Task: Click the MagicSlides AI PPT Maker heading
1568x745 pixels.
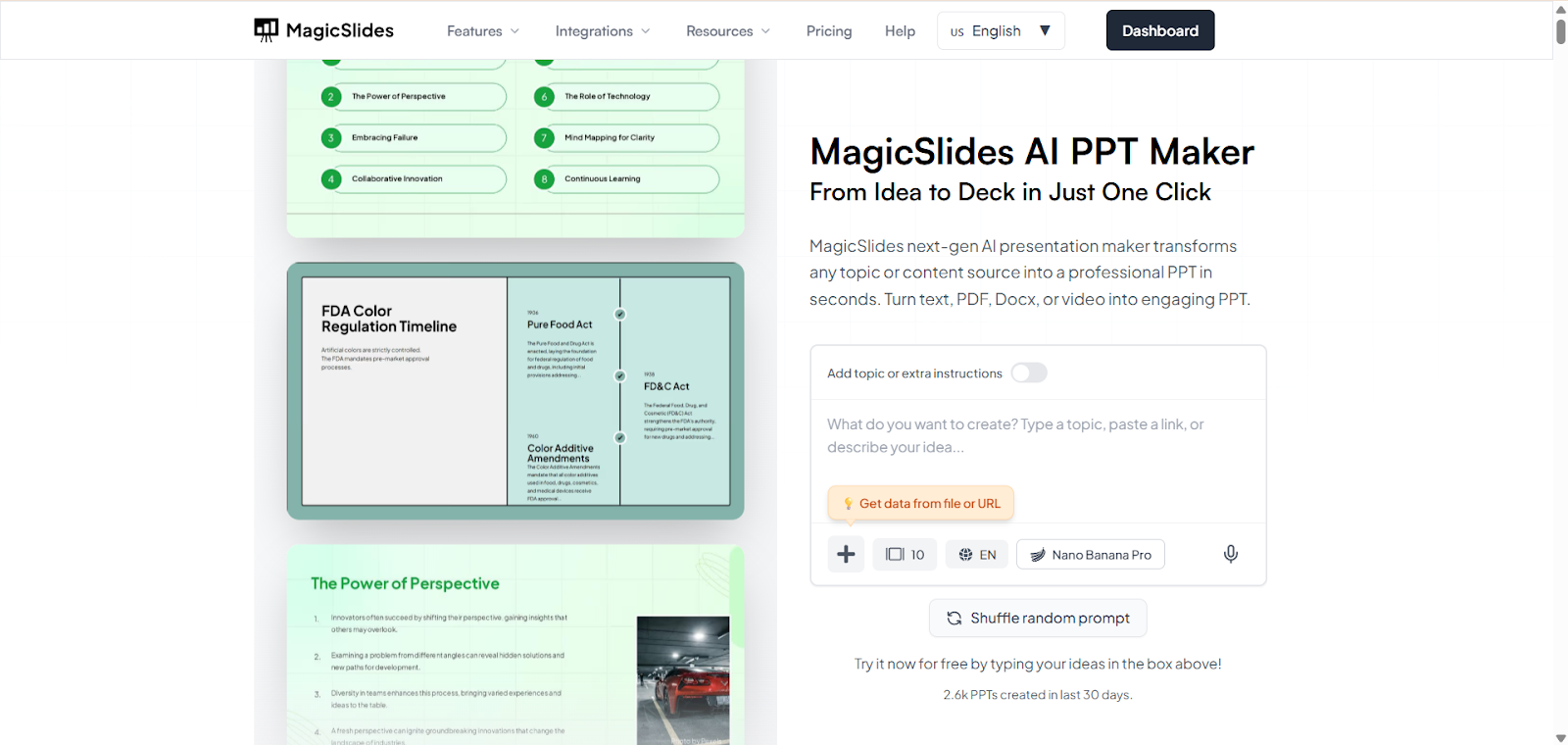Action: [1032, 152]
